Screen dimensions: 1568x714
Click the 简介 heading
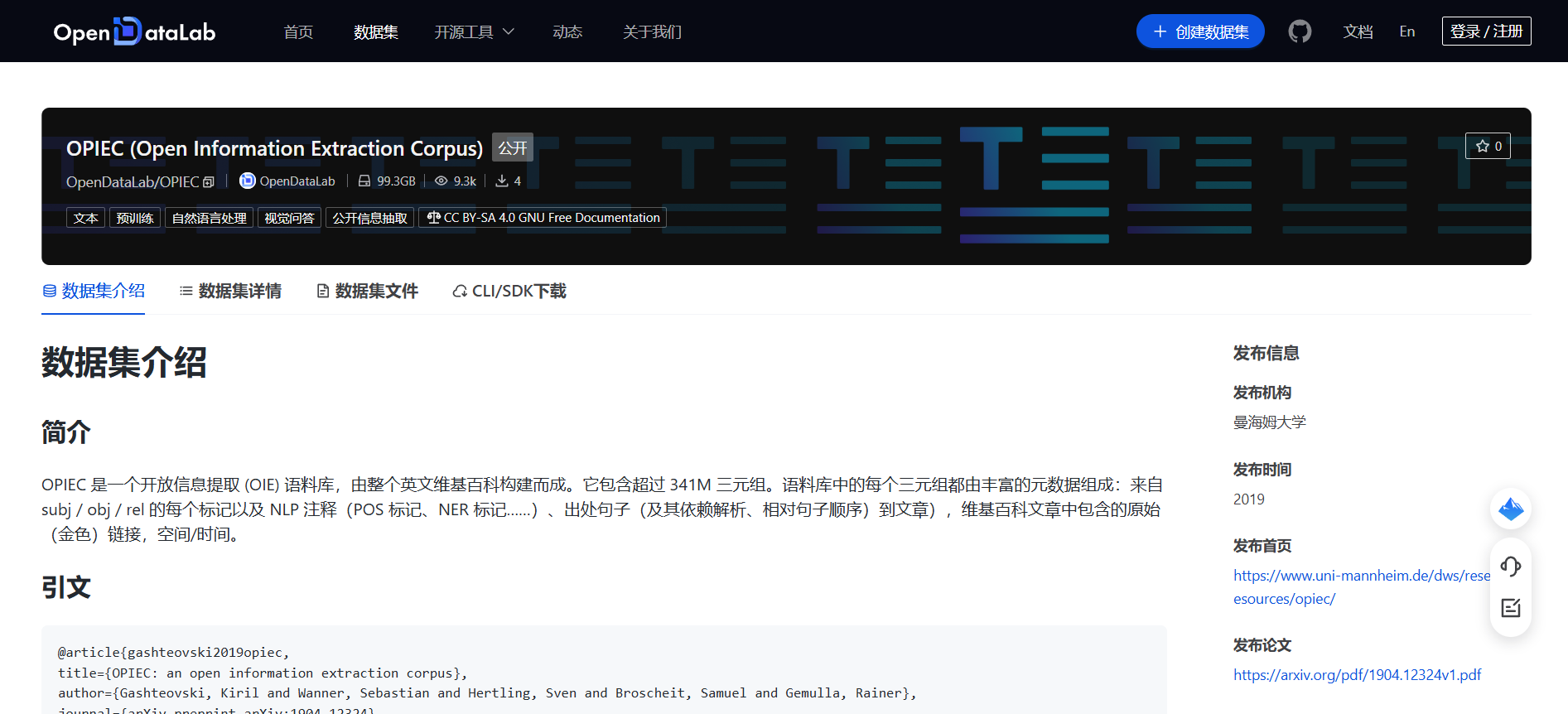[x=65, y=432]
